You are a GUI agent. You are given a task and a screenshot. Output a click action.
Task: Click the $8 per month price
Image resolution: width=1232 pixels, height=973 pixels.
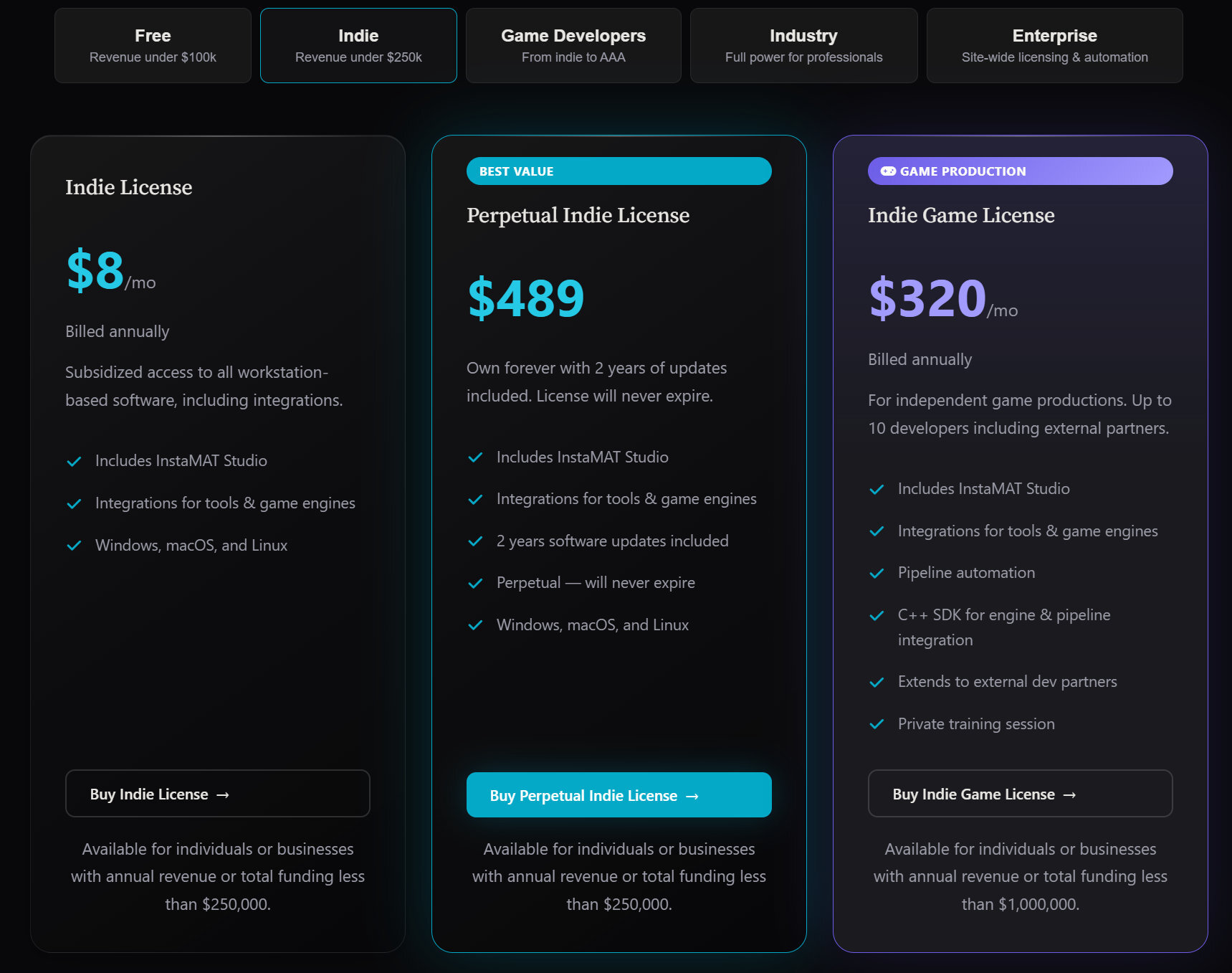point(111,271)
